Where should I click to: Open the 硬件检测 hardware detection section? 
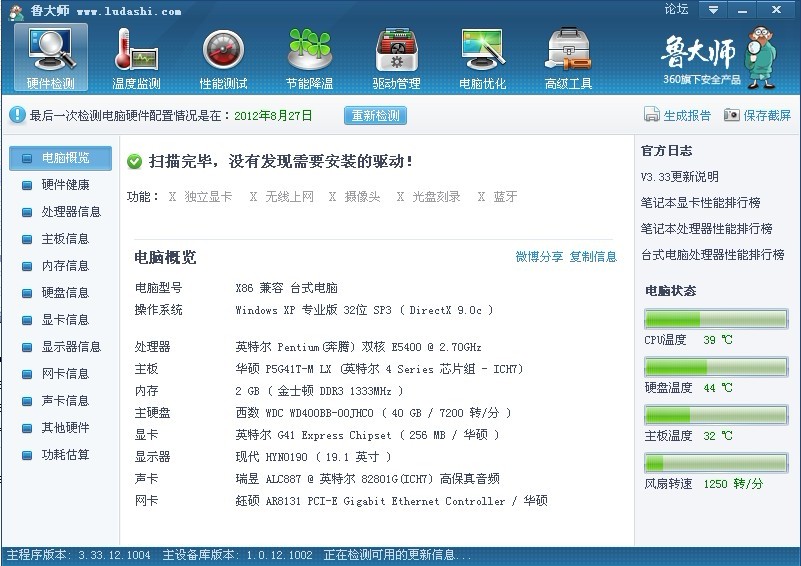pos(51,58)
